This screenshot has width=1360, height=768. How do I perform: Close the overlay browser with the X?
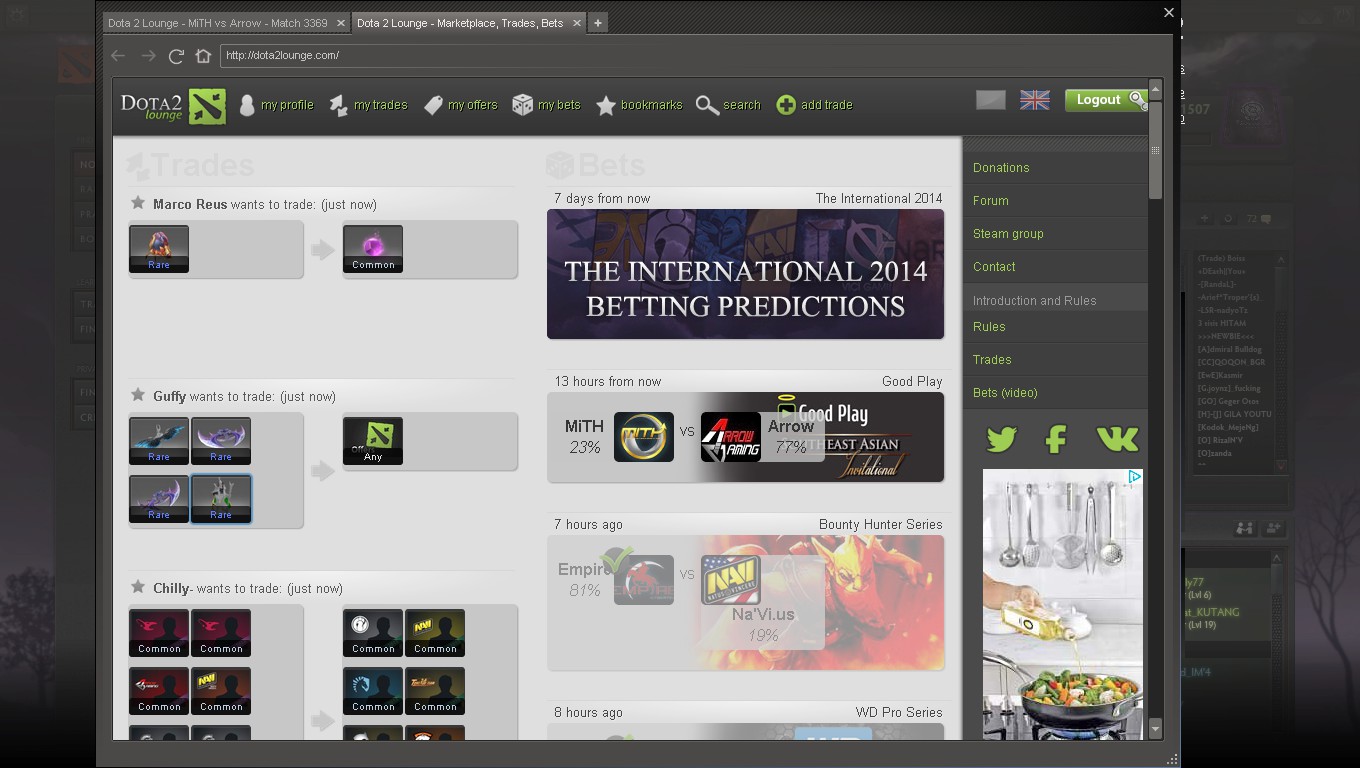point(1168,13)
